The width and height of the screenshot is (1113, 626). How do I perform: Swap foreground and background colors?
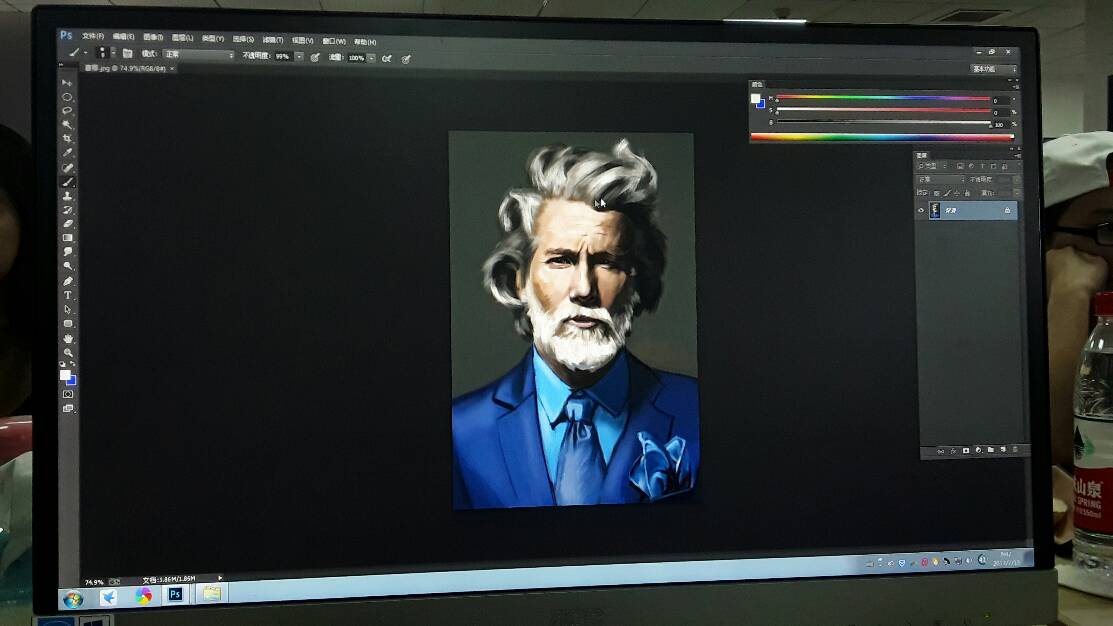(72, 365)
